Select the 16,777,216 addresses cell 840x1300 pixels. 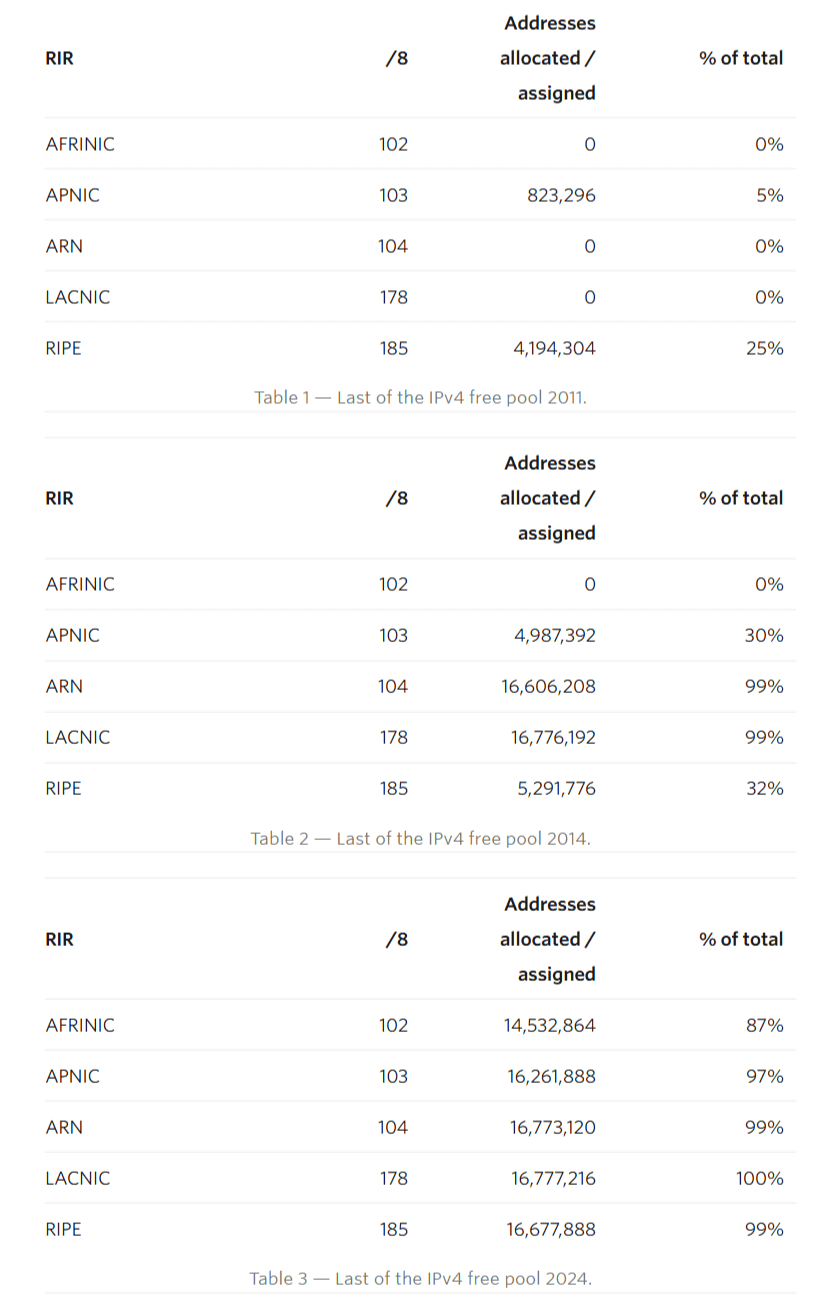click(553, 1178)
